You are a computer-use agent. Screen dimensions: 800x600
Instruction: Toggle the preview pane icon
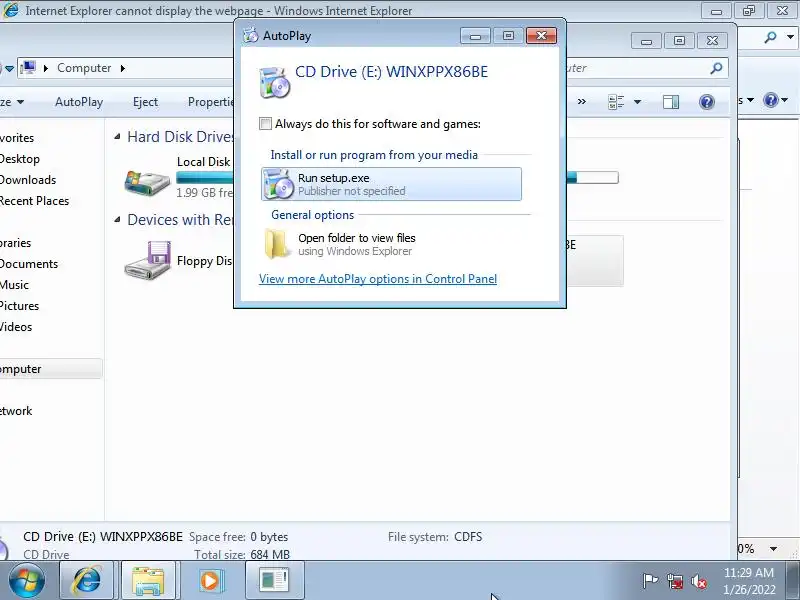(x=671, y=102)
